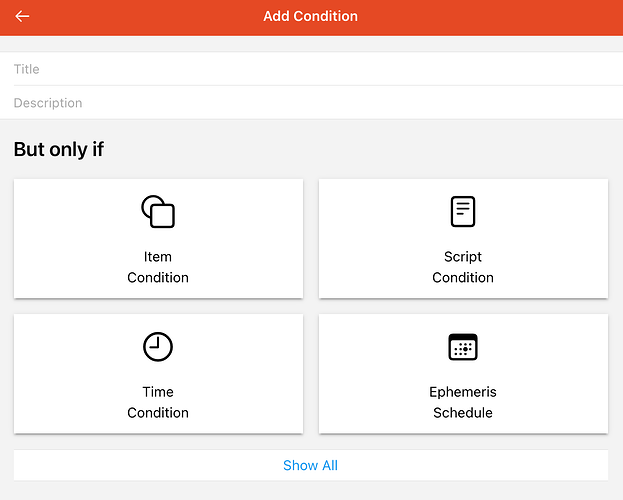
Task: Click the 'Schedule' word under Ephemeris
Action: coord(463,413)
